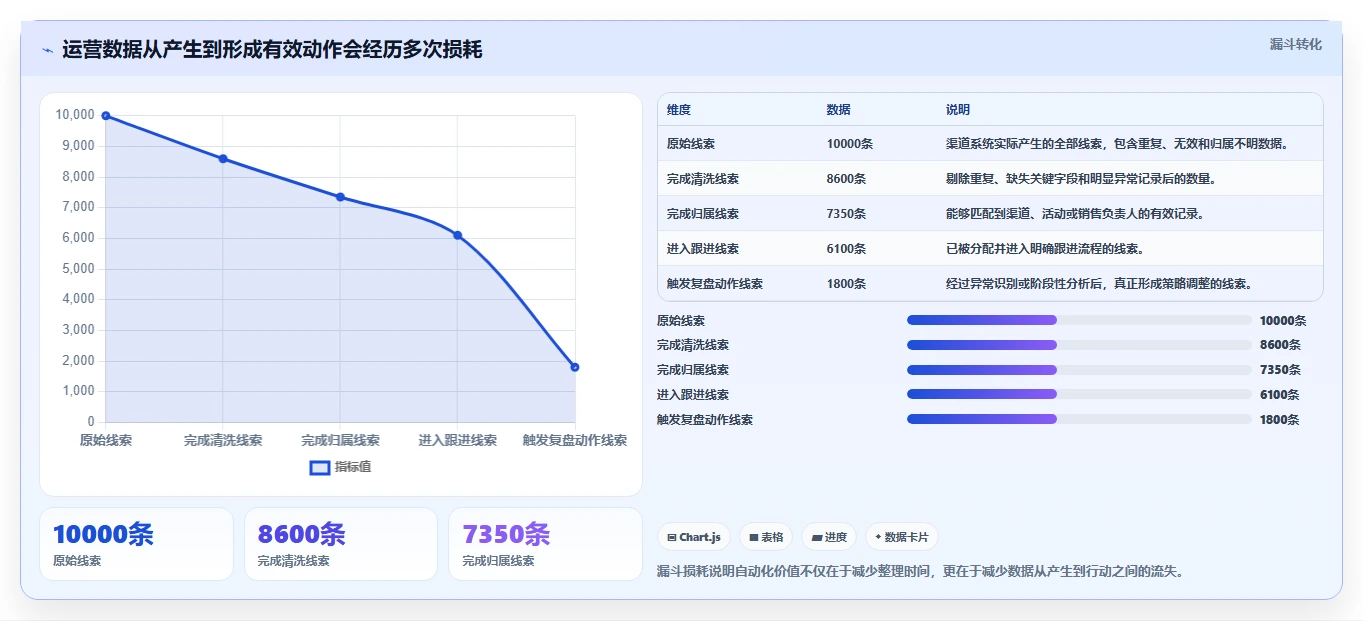Click the 5,000 label on the chart y-axis
This screenshot has width=1363, height=621.
click(x=78, y=268)
